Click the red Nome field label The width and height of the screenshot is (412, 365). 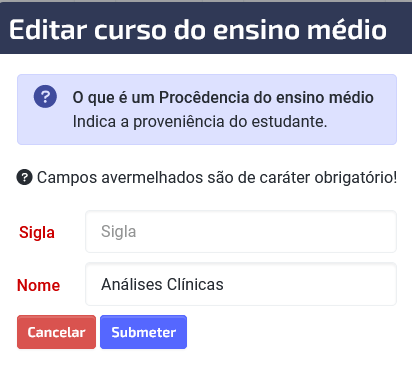(38, 285)
